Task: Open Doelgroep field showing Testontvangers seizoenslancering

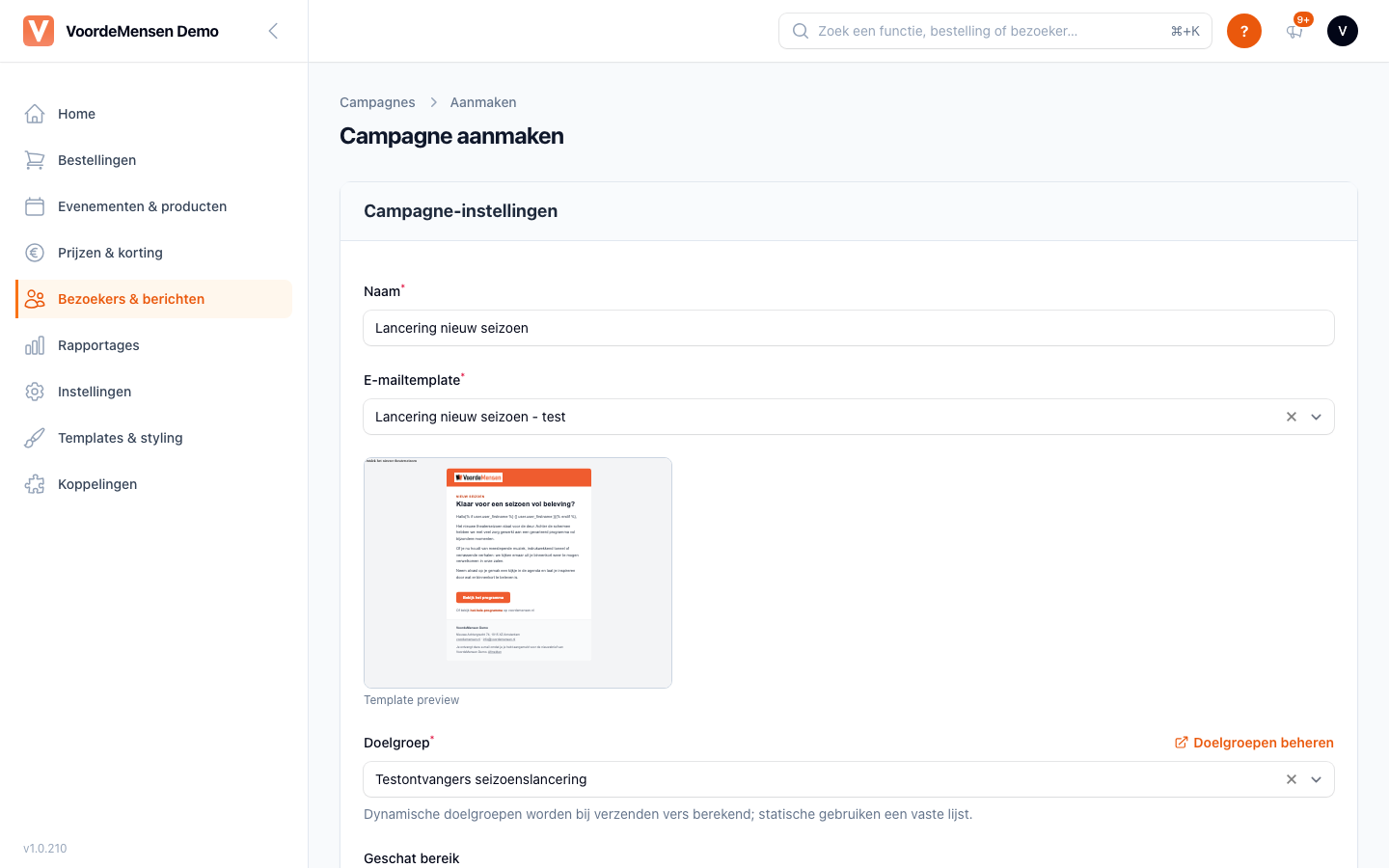Action: coord(849,779)
